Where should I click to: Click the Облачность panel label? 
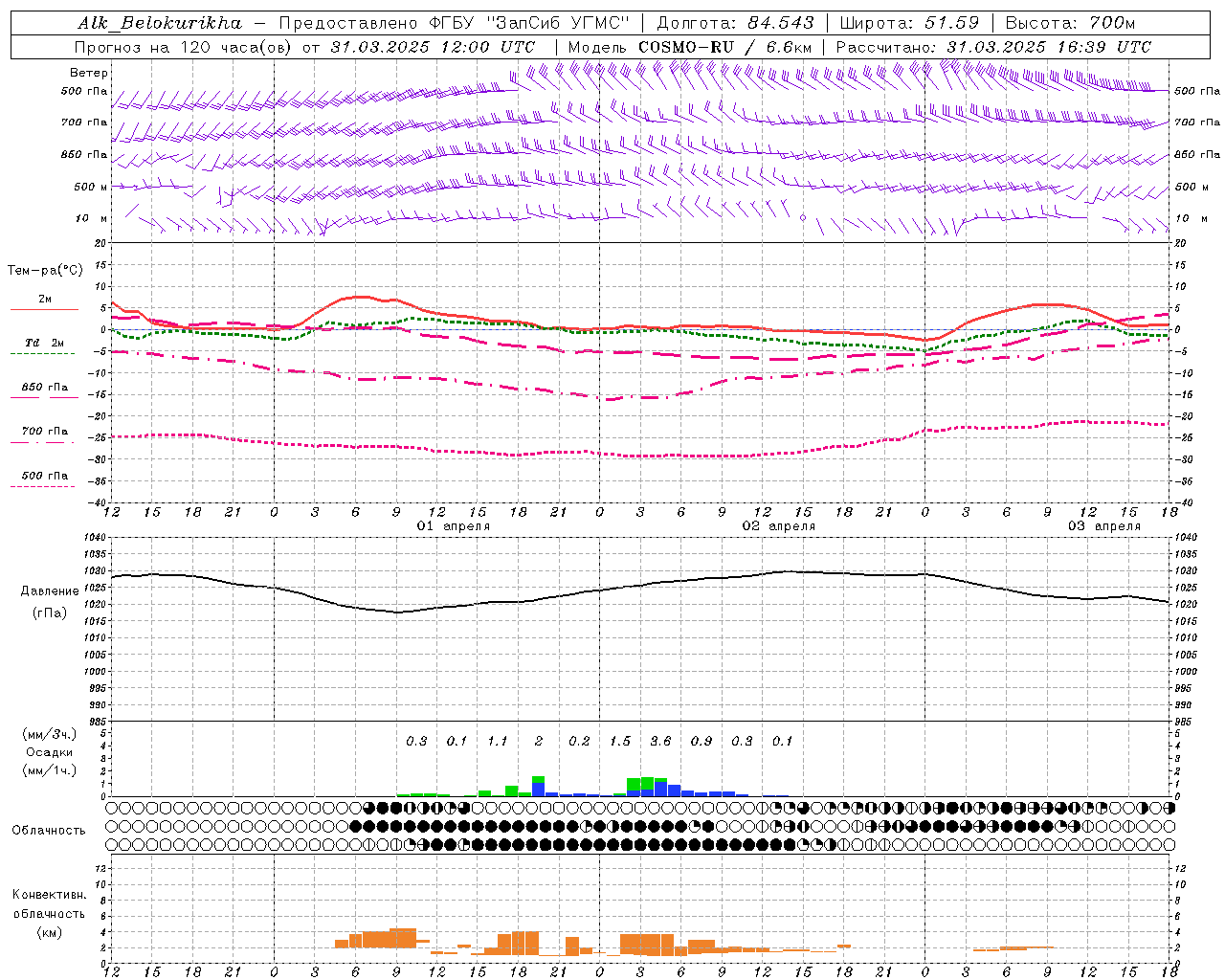point(49,831)
